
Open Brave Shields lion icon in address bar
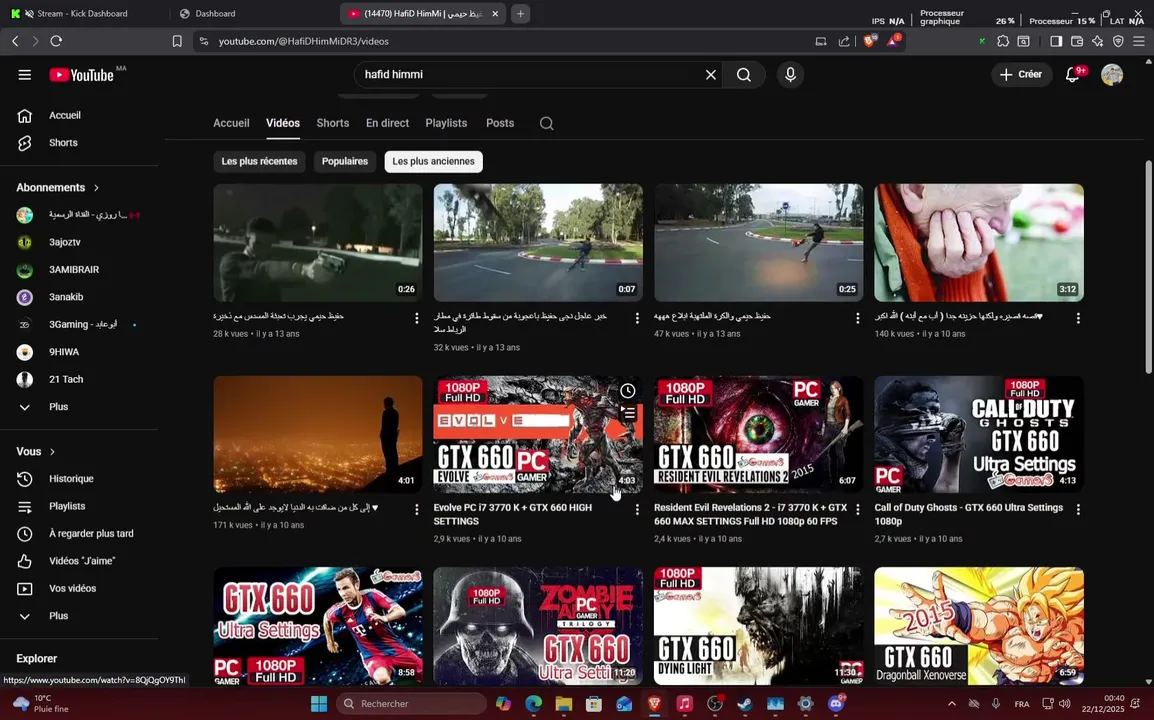coord(869,41)
